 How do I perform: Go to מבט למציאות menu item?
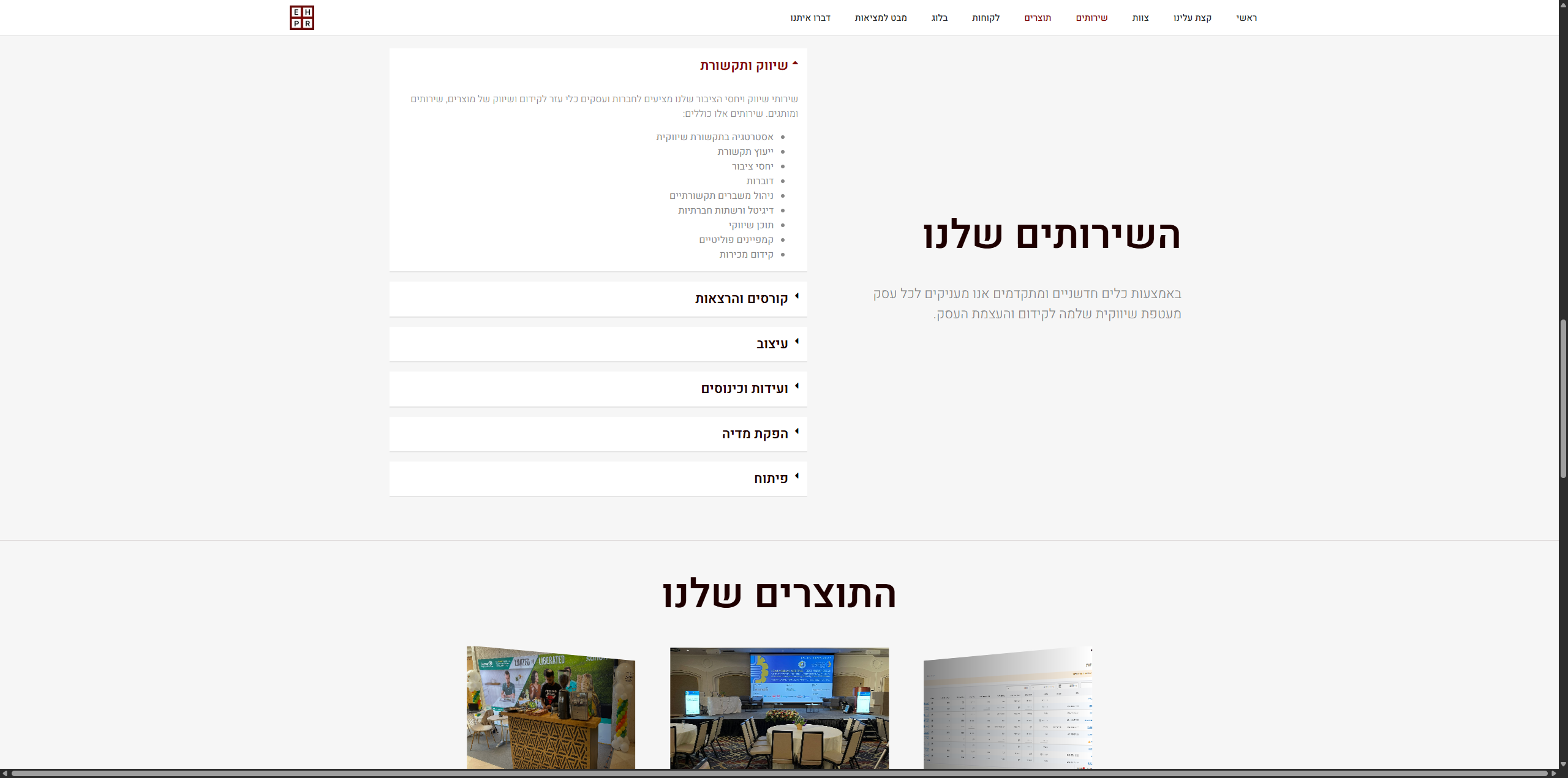tap(880, 18)
